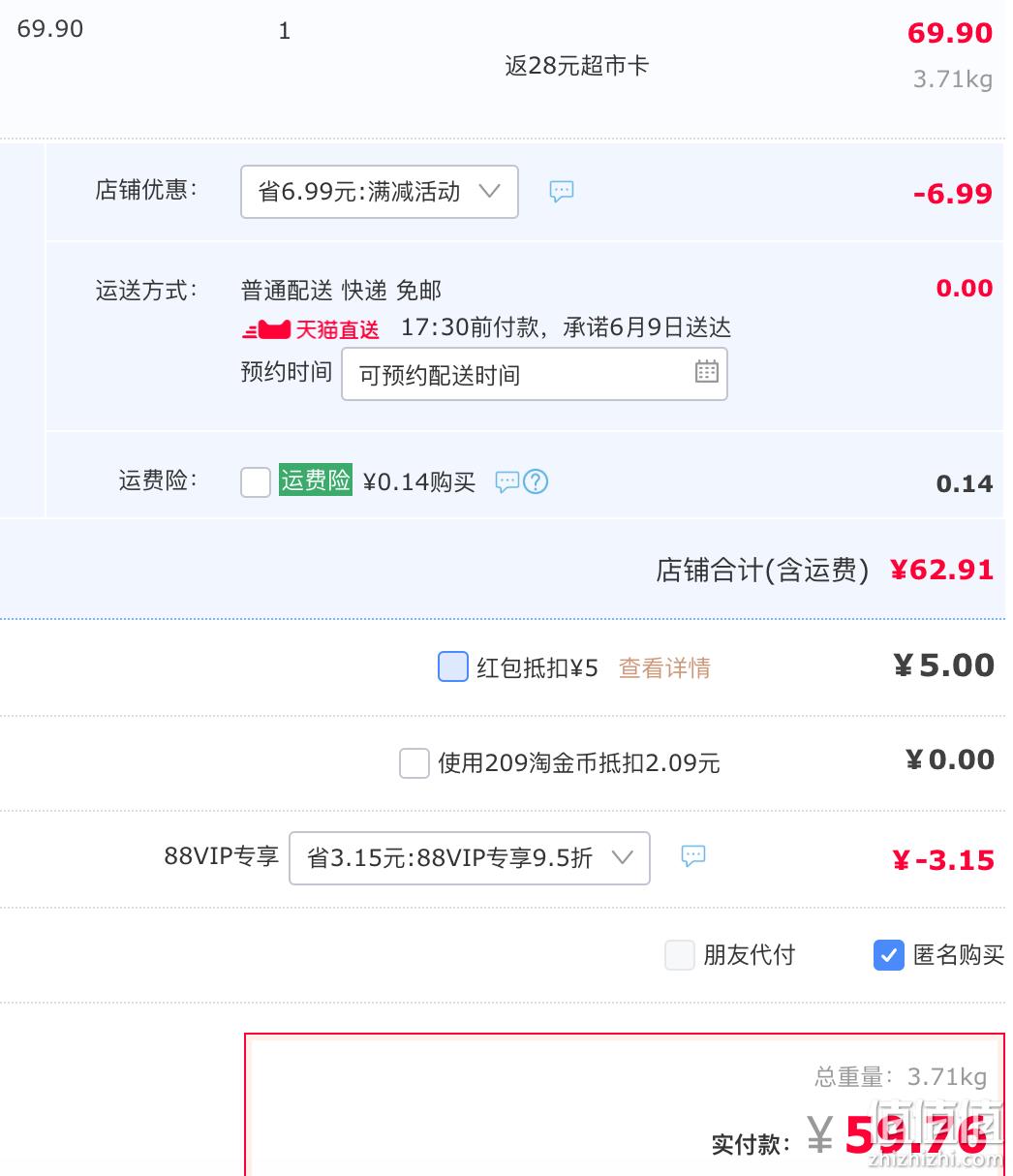
Task: Open the calendar icon in delivery time field
Action: click(x=707, y=371)
